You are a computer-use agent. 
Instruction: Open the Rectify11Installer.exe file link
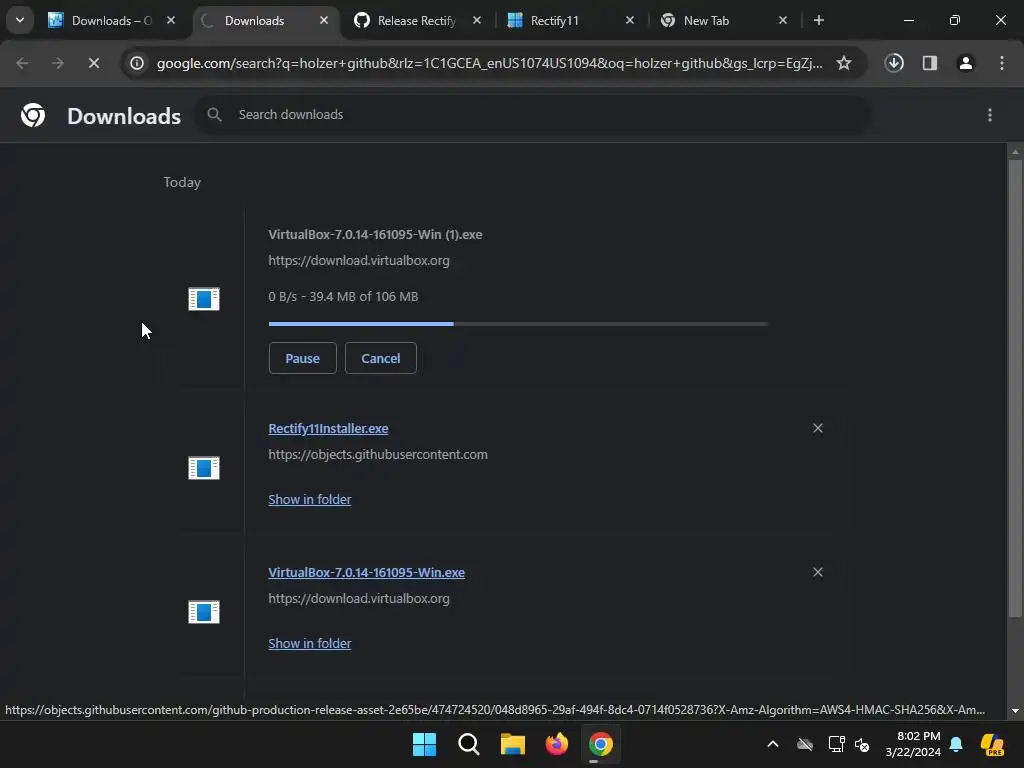pyautogui.click(x=328, y=428)
